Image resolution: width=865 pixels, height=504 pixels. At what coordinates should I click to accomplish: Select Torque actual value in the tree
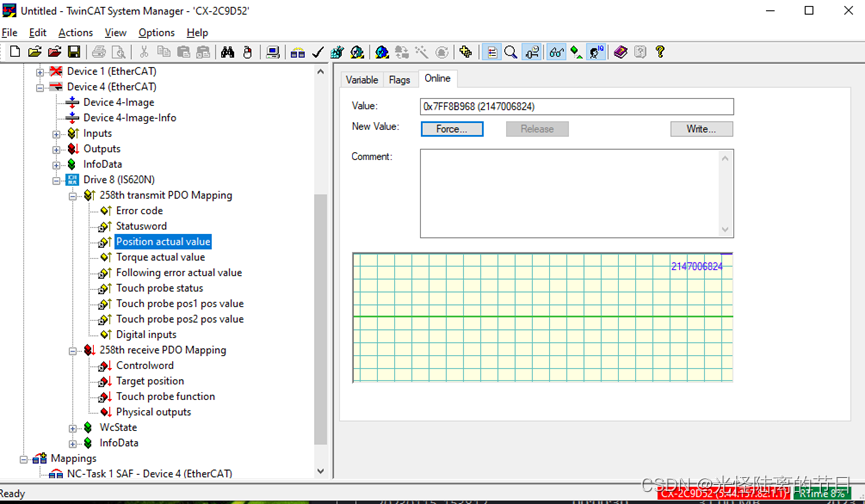(161, 257)
